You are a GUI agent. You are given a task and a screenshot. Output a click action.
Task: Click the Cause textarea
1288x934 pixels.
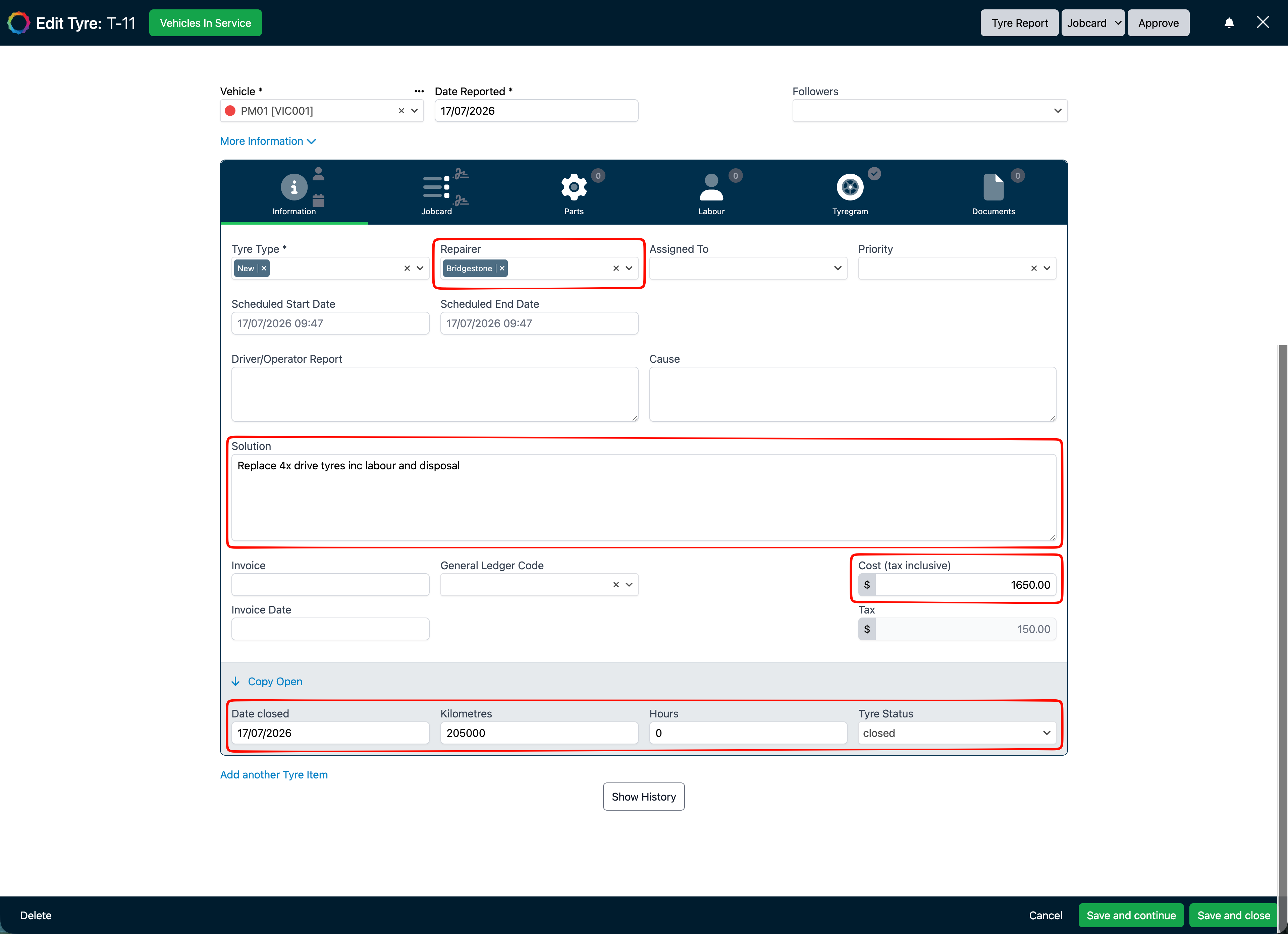852,394
